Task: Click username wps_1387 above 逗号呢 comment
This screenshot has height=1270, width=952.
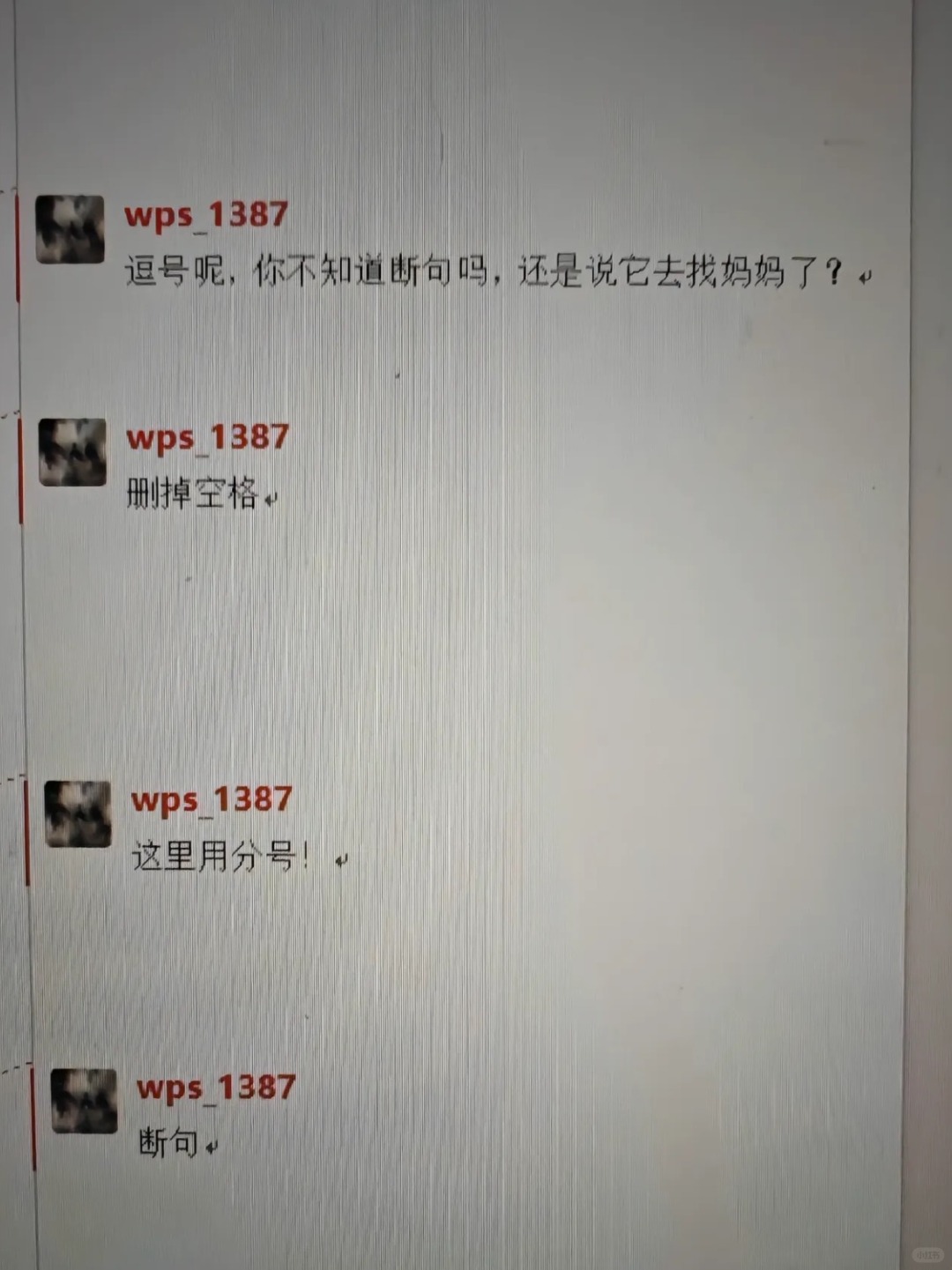Action: click(206, 215)
